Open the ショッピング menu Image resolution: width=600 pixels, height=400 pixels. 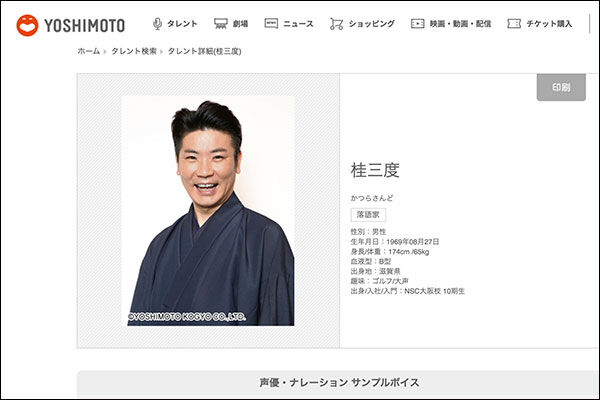point(371,24)
